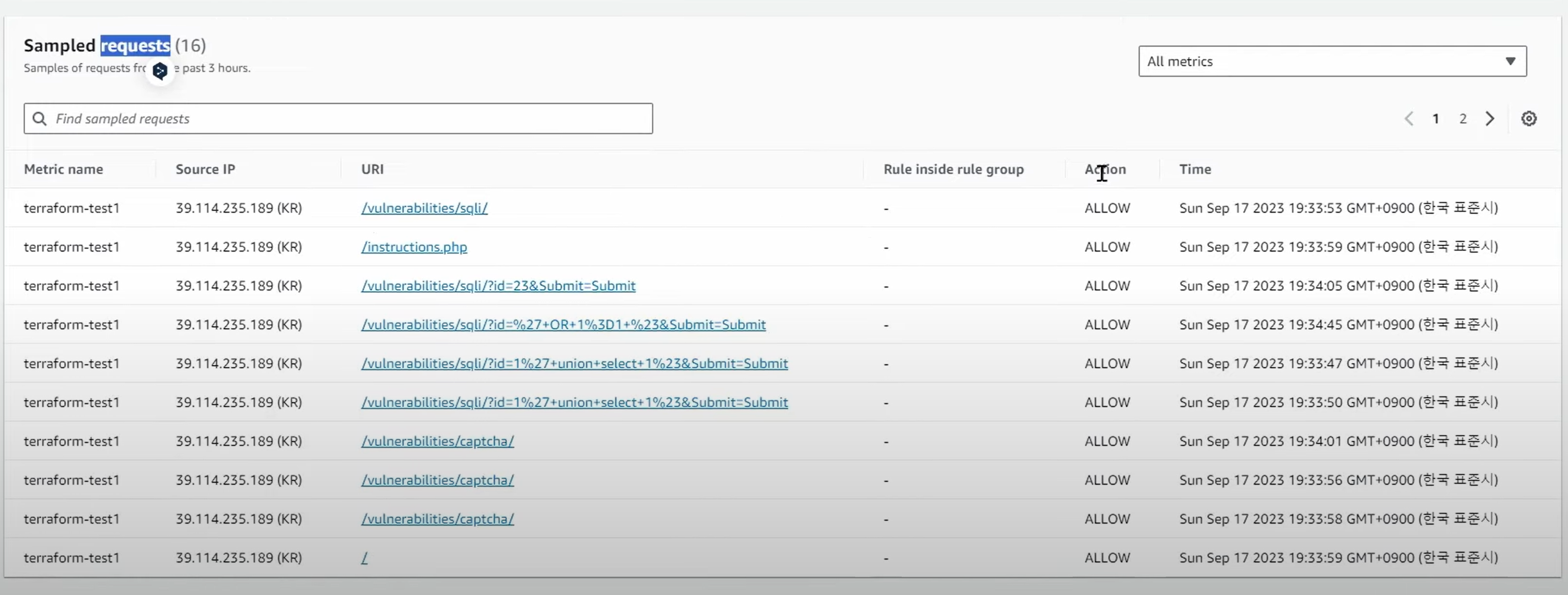Click the small hexagon badge near the subtitle
This screenshot has width=1568, height=595.
point(160,71)
